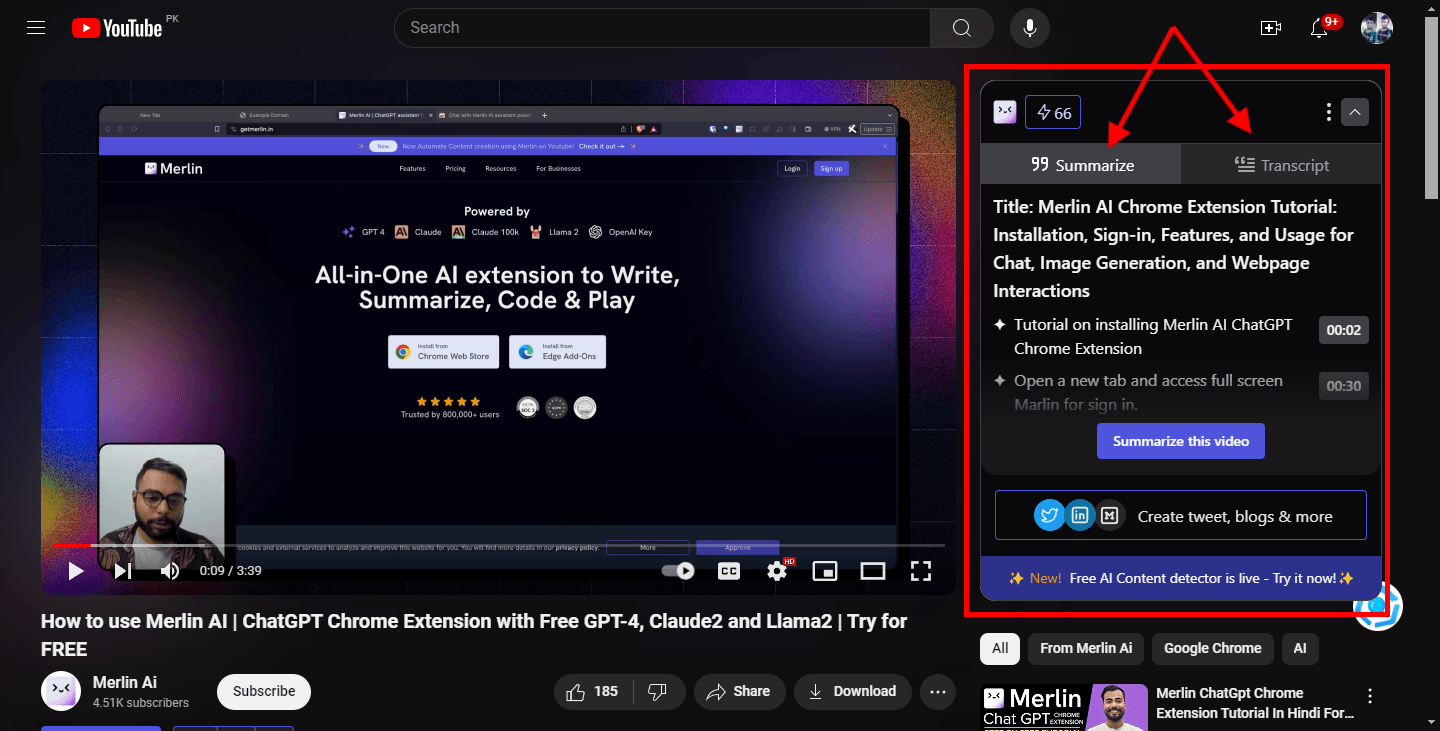Jump to the 00:02 timestamp
Viewport: 1440px width, 731px height.
(1343, 330)
